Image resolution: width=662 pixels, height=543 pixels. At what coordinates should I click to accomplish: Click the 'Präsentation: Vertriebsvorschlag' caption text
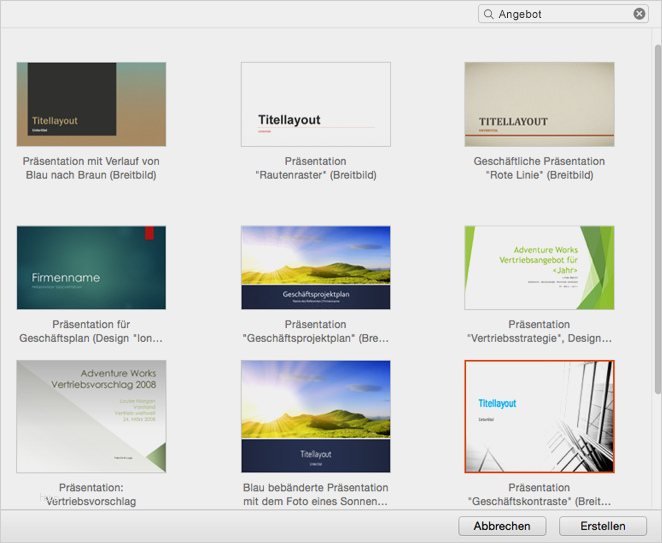(x=91, y=494)
